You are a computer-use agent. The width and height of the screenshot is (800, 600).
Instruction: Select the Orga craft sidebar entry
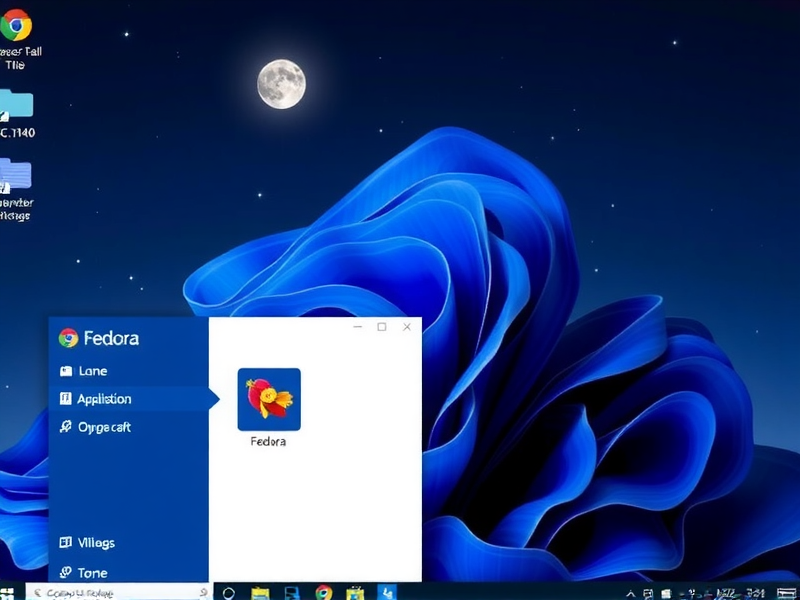point(103,428)
